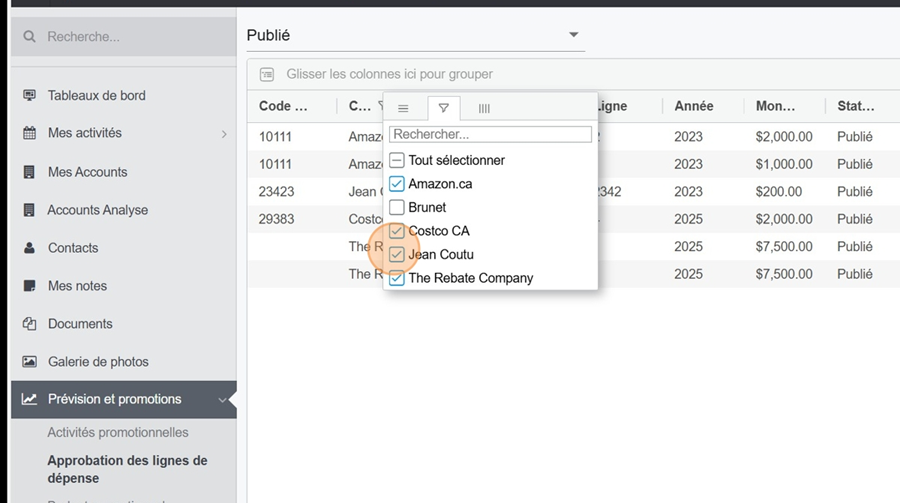Click the Mes notes sticky-note icon
Image resolution: width=900 pixels, height=503 pixels.
click(x=29, y=286)
